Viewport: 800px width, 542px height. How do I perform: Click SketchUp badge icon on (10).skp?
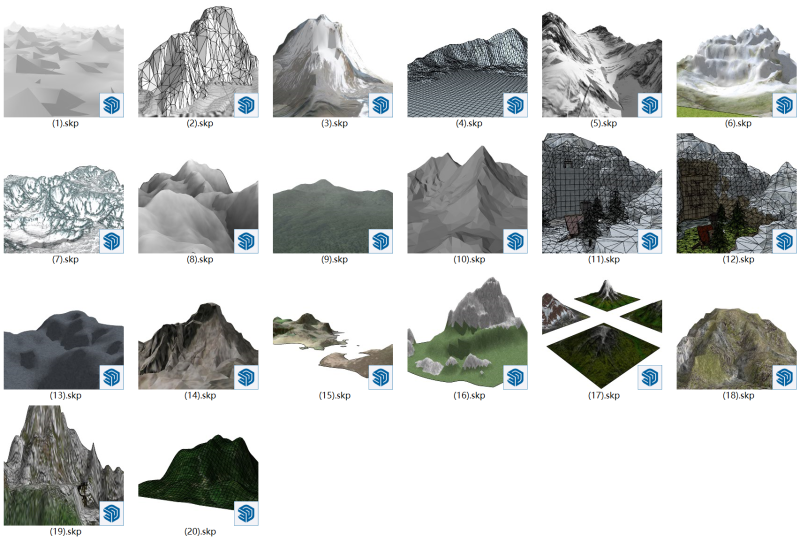click(x=515, y=241)
